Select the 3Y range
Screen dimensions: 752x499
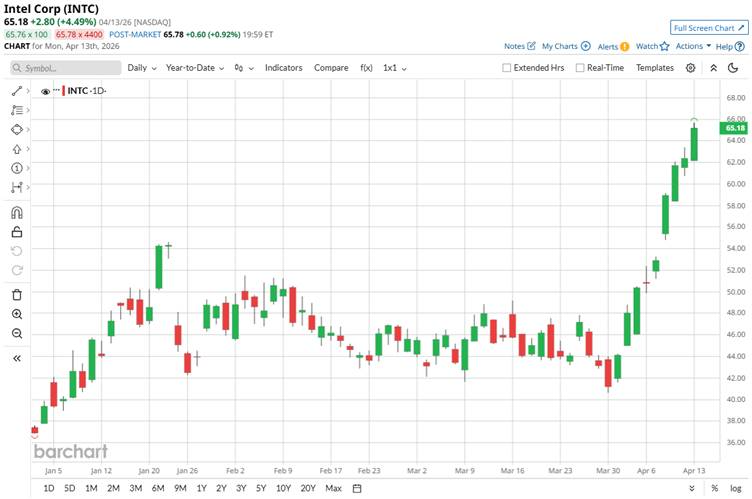[241, 488]
